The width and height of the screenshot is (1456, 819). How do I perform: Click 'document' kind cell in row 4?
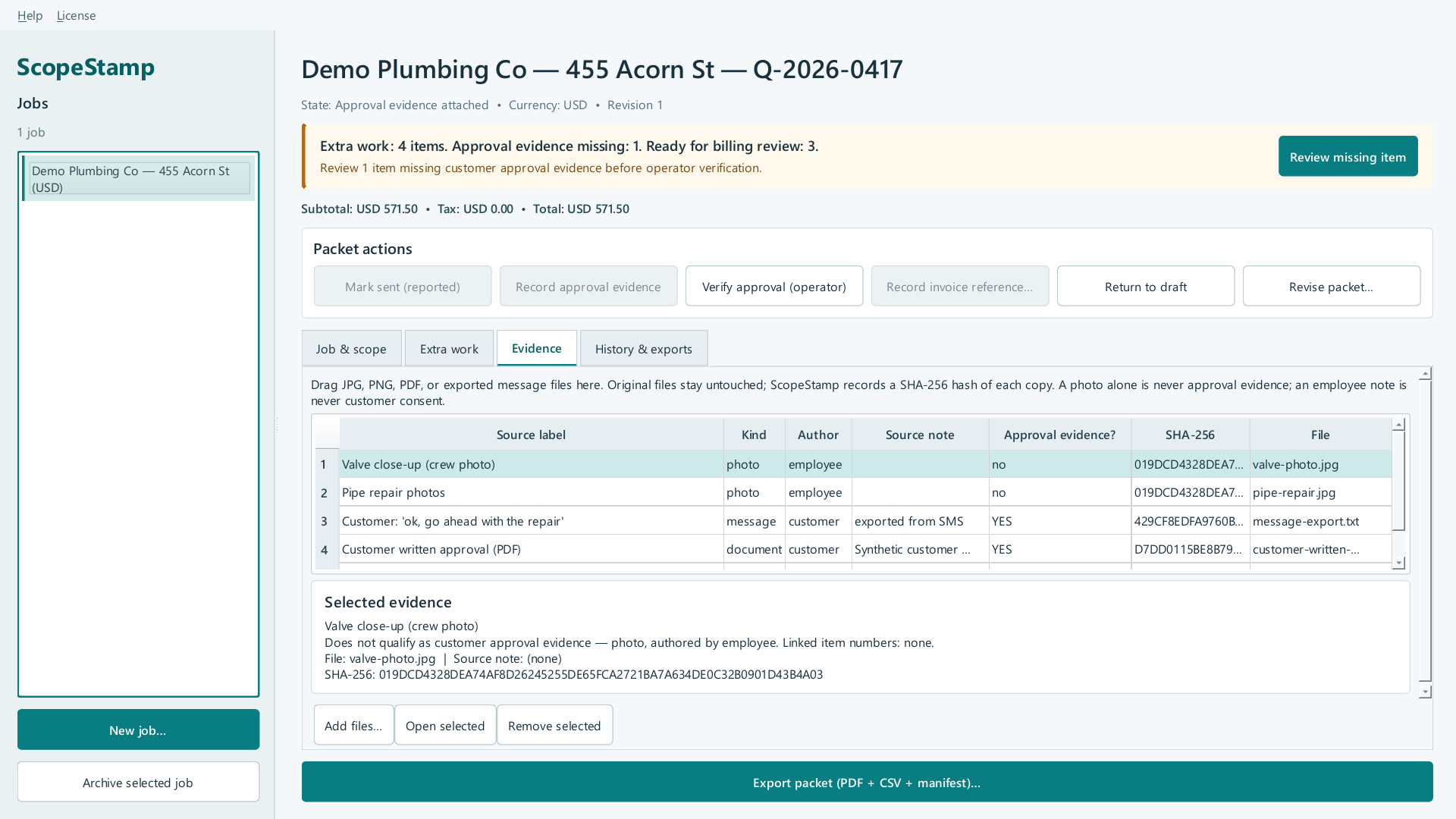click(754, 549)
